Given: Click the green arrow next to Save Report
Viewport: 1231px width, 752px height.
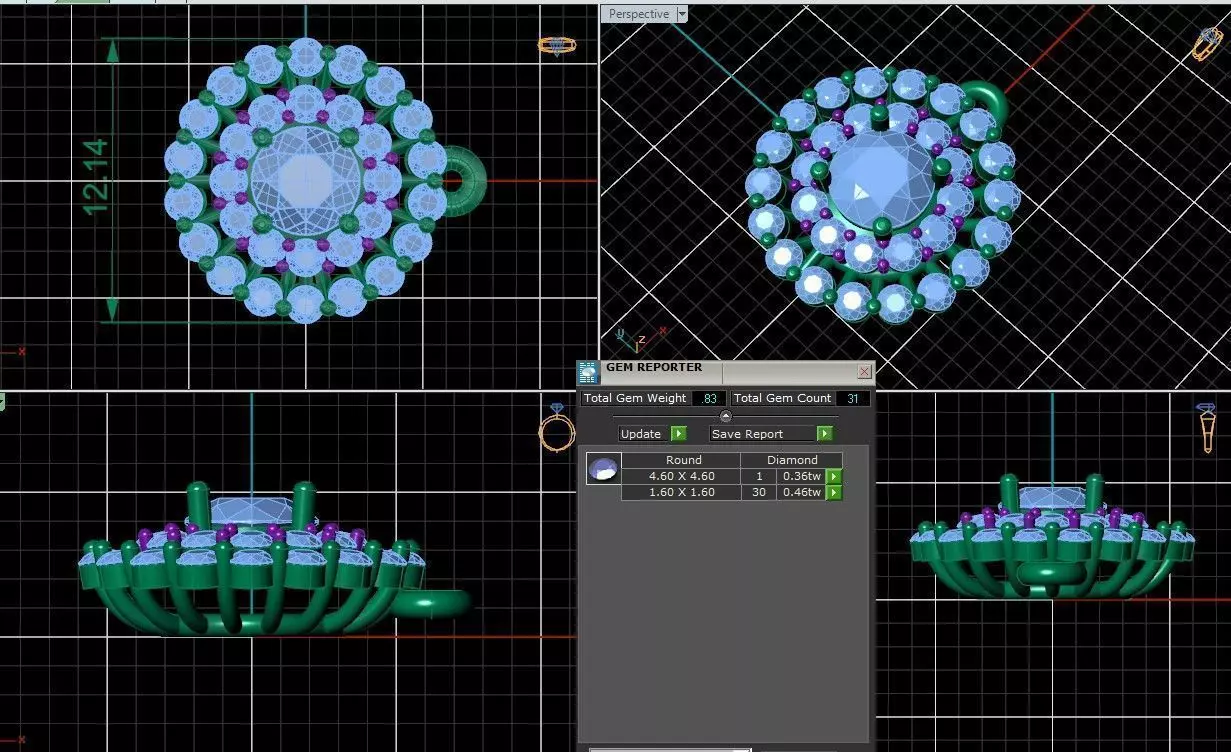Looking at the screenshot, I should coord(824,434).
